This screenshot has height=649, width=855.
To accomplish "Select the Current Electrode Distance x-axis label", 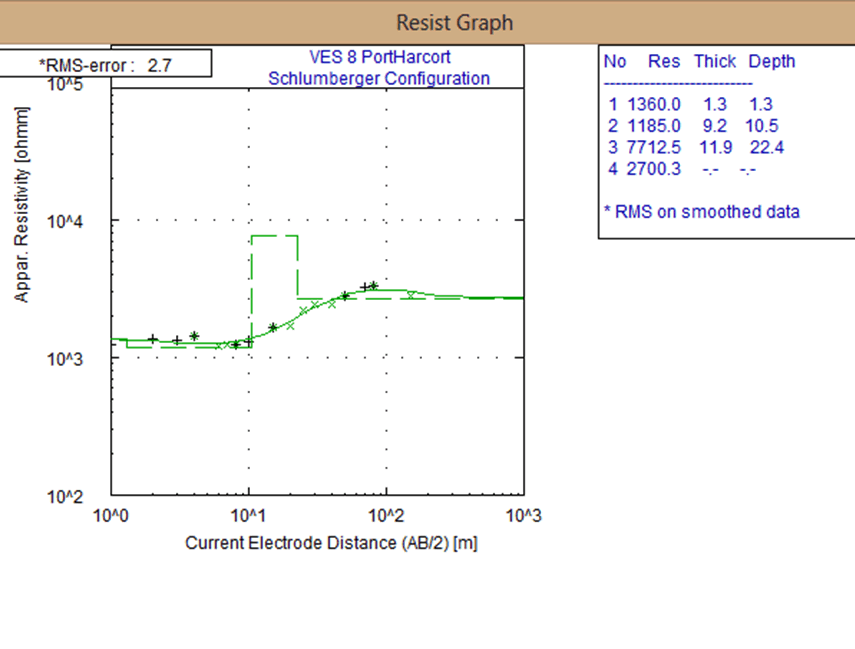I will click(x=317, y=542).
